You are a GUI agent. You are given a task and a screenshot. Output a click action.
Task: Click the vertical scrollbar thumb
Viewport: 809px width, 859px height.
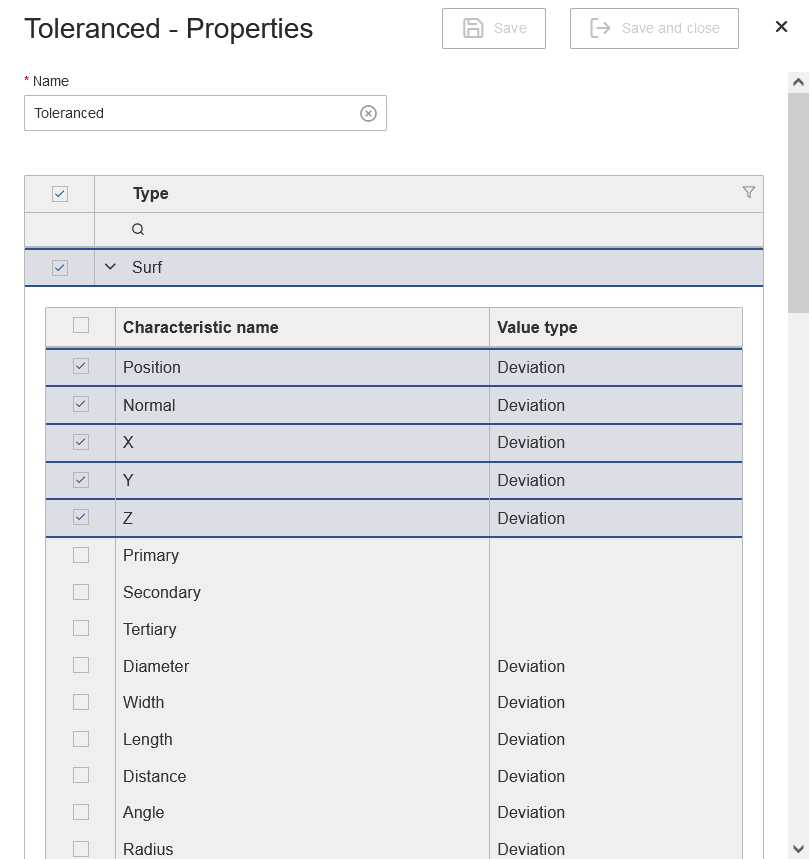[798, 200]
